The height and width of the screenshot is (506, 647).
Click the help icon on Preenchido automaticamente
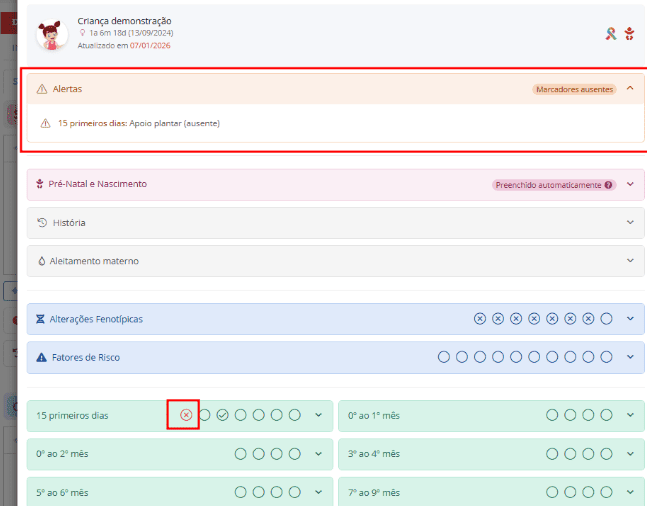pos(609,185)
